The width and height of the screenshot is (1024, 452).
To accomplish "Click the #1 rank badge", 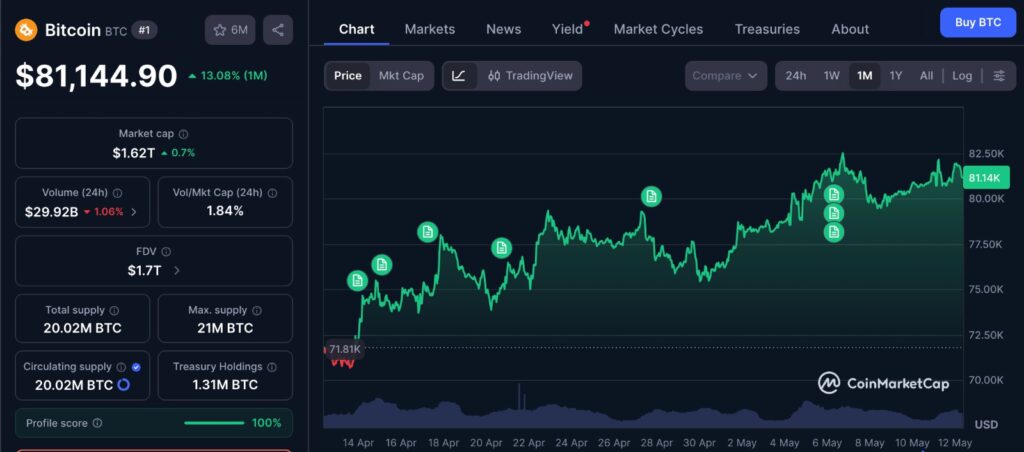I will click(144, 30).
